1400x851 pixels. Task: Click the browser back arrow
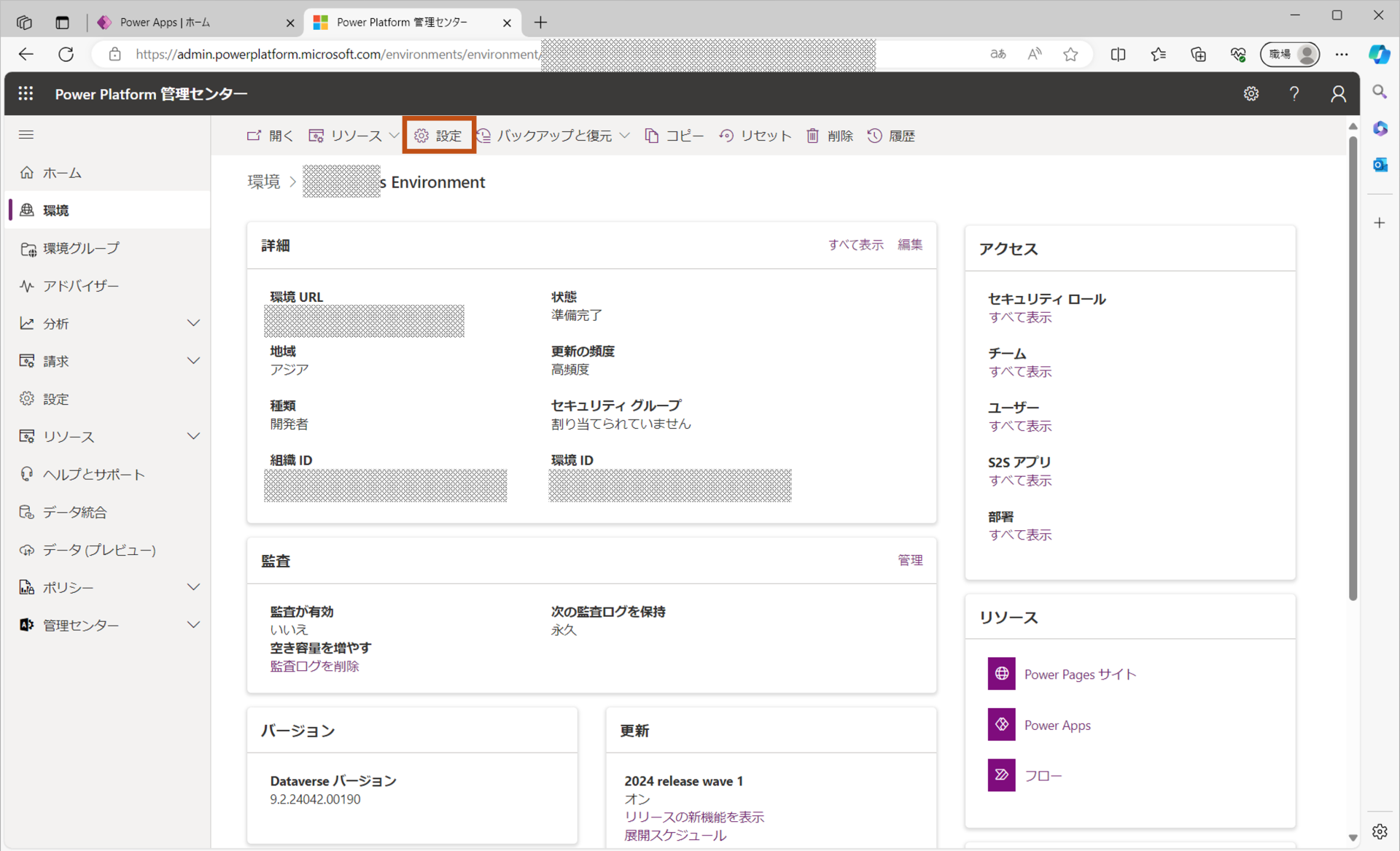click(26, 54)
